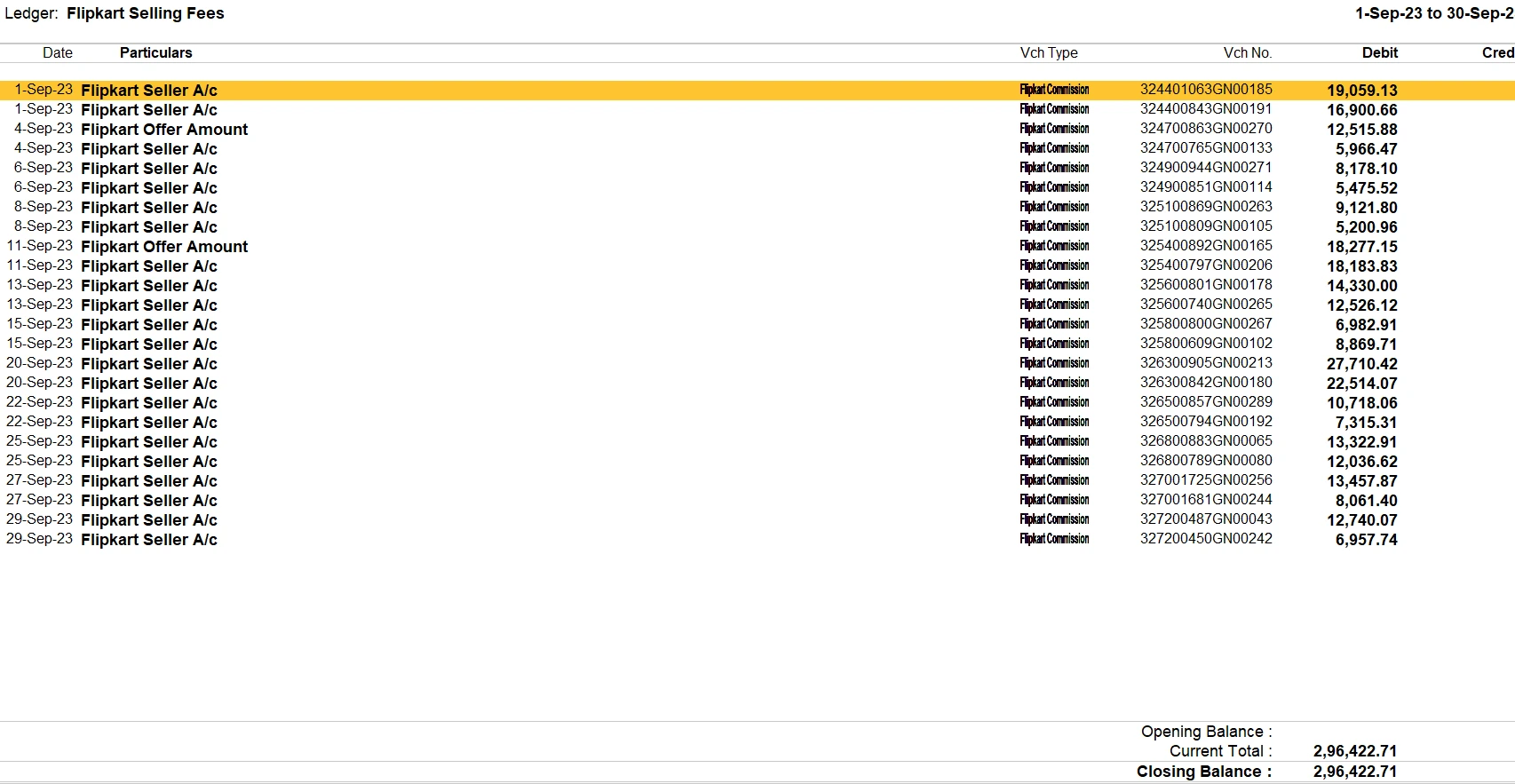Click the Debit column header
This screenshot has width=1515, height=784.
coord(1379,53)
